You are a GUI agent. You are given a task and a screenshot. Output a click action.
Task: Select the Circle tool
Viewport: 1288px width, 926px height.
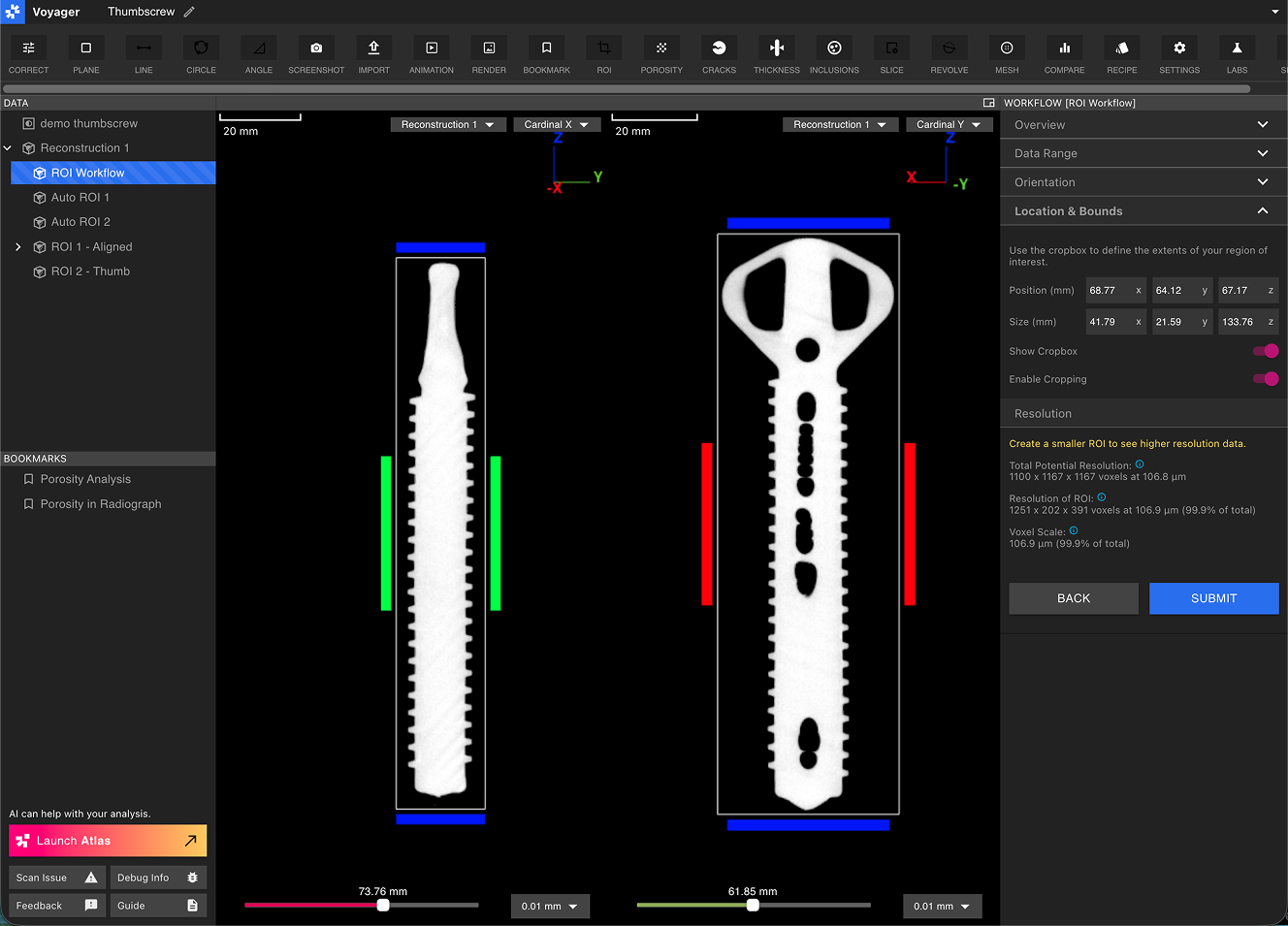tap(201, 55)
